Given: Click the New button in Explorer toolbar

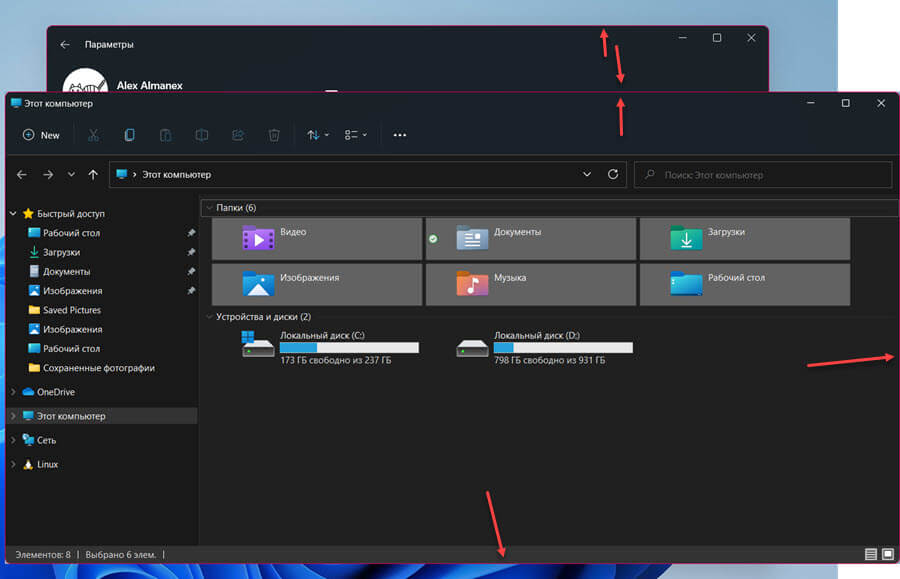Looking at the screenshot, I should (41, 135).
